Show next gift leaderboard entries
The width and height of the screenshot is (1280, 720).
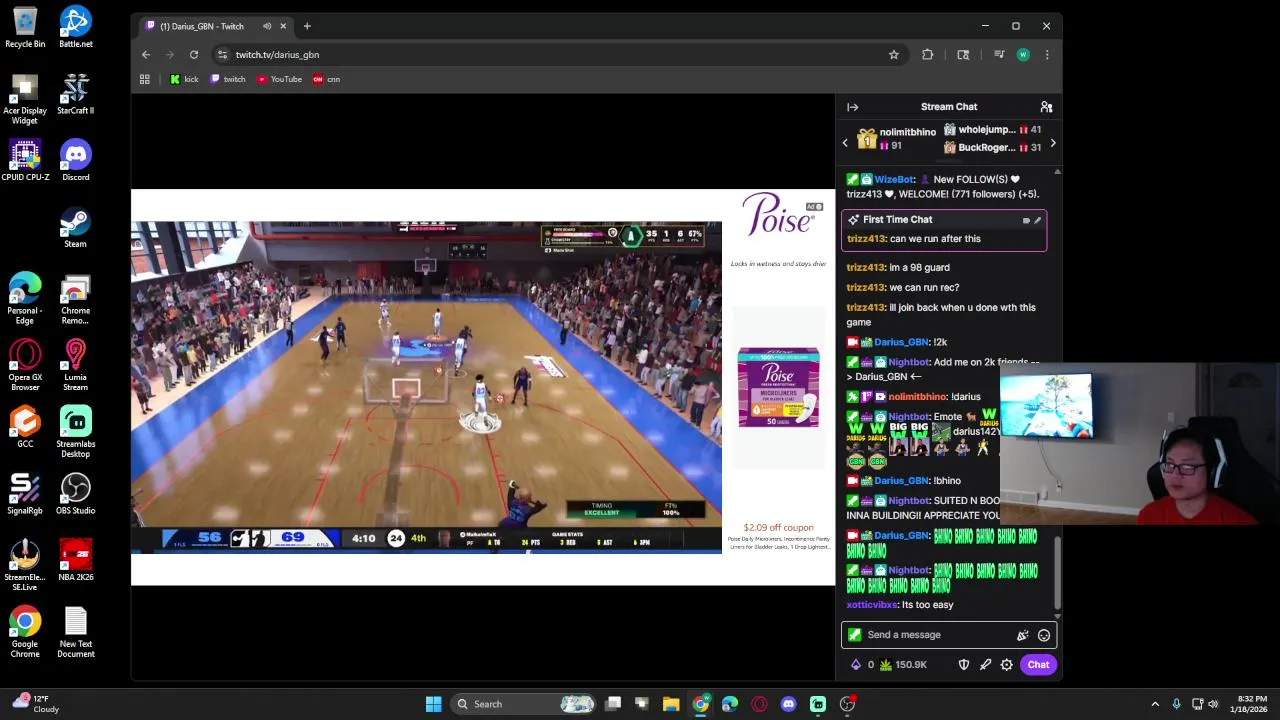tap(1052, 143)
